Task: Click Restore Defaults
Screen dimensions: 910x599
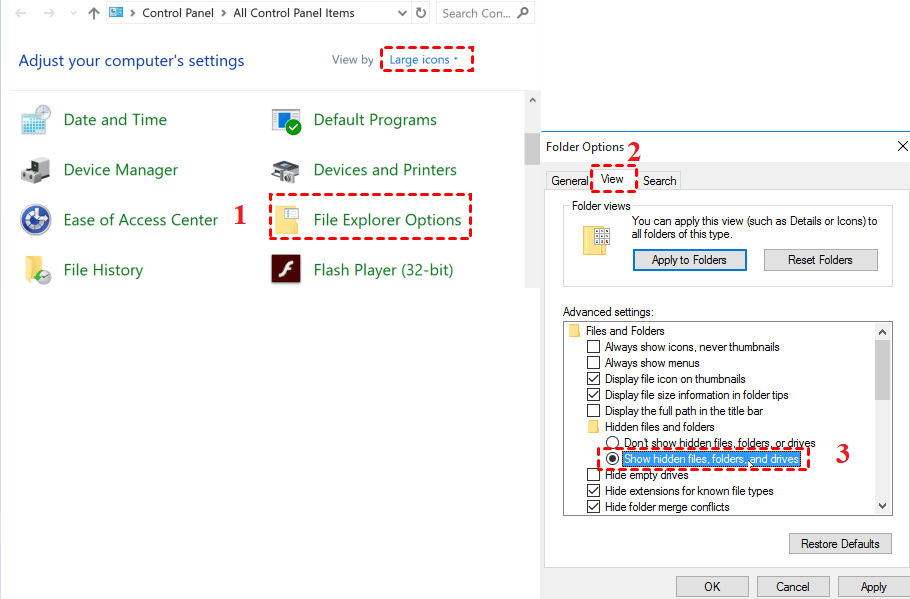Action: tap(840, 543)
